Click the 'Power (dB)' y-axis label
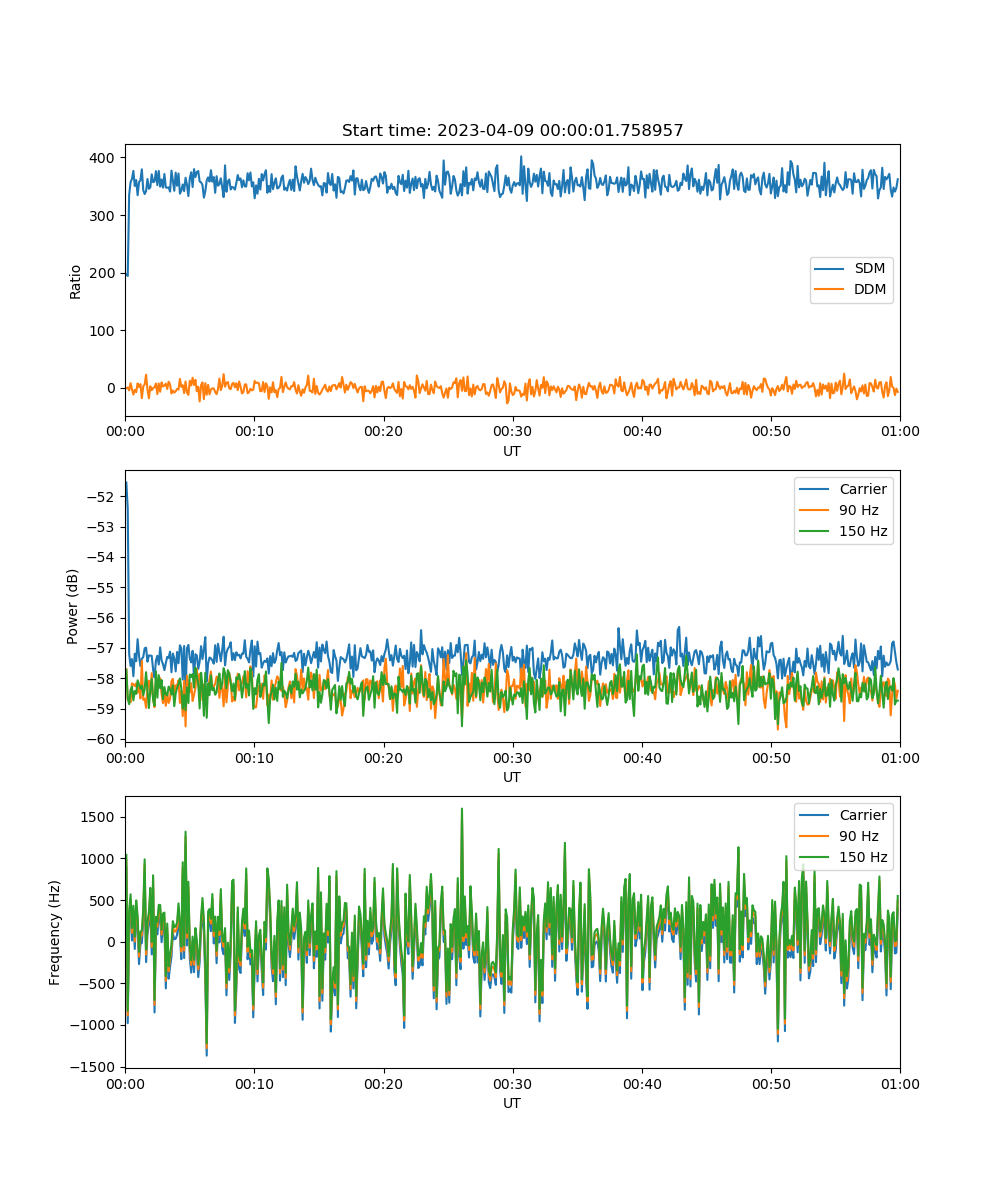Screen dimensions: 1000x1200 click(74, 607)
